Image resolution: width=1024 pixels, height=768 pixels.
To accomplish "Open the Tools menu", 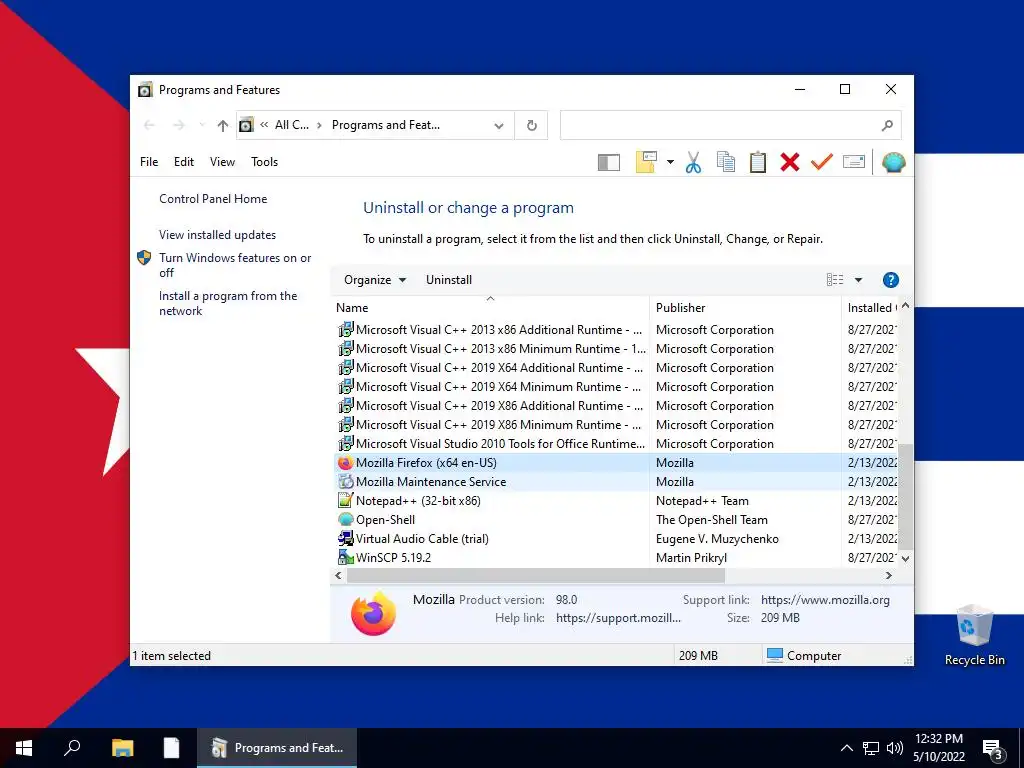I will 264,162.
